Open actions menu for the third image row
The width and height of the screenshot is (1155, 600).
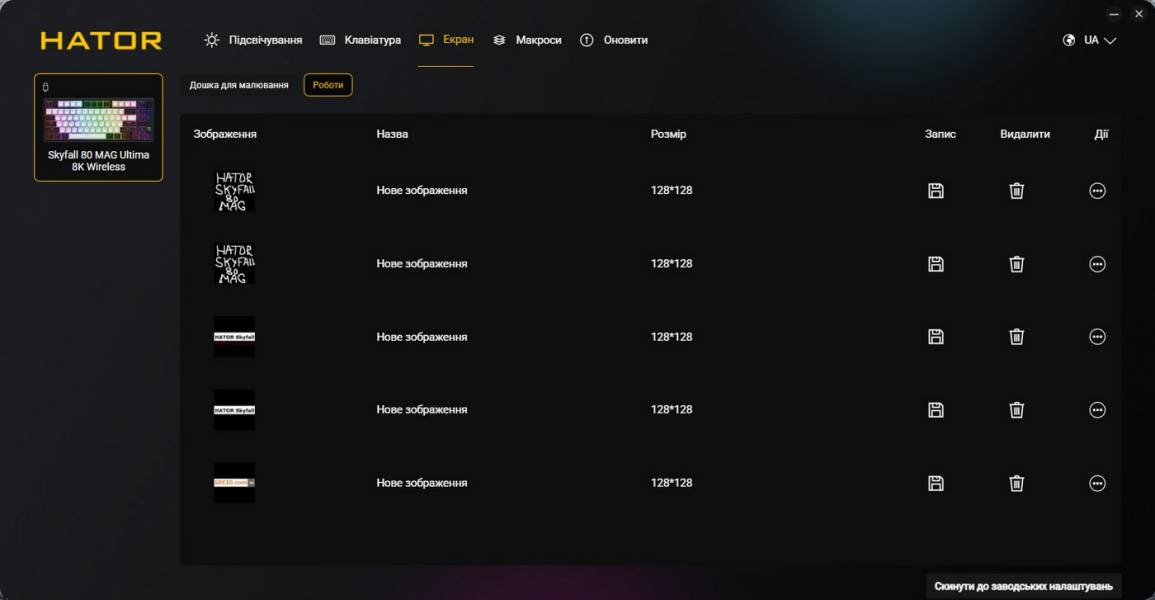point(1097,337)
